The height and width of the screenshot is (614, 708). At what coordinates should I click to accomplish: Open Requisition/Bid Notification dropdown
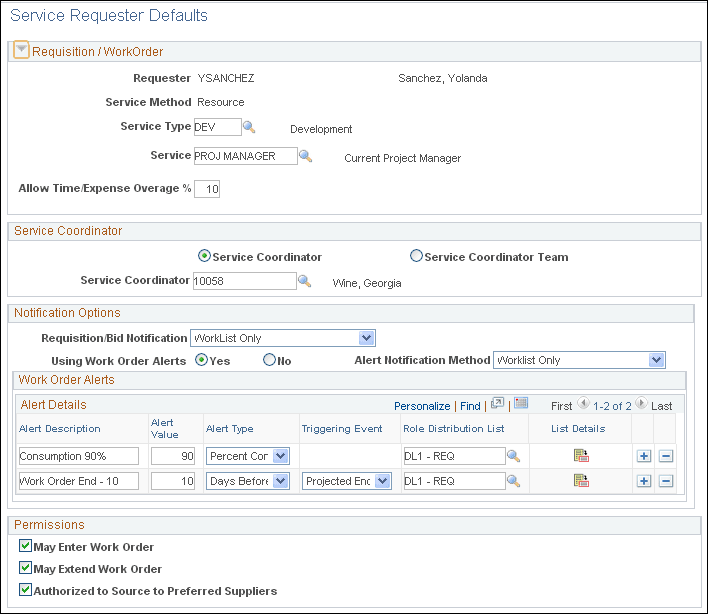(283, 338)
